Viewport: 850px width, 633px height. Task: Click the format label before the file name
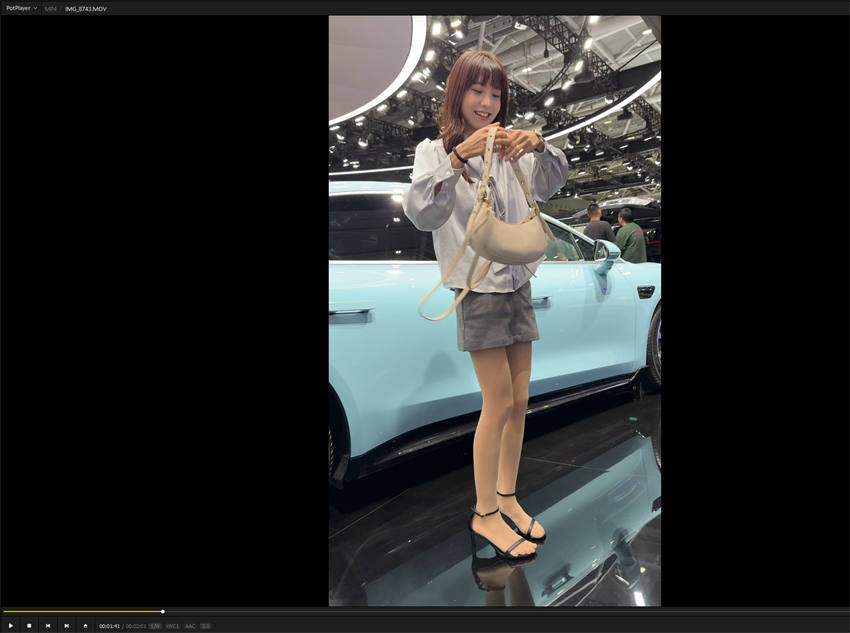tap(50, 9)
